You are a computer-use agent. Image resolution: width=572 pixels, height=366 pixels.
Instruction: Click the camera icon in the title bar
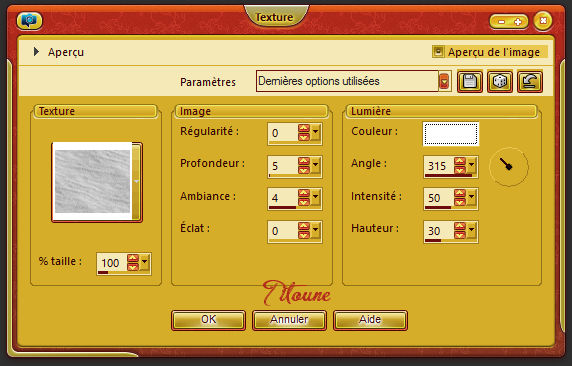pos(30,20)
